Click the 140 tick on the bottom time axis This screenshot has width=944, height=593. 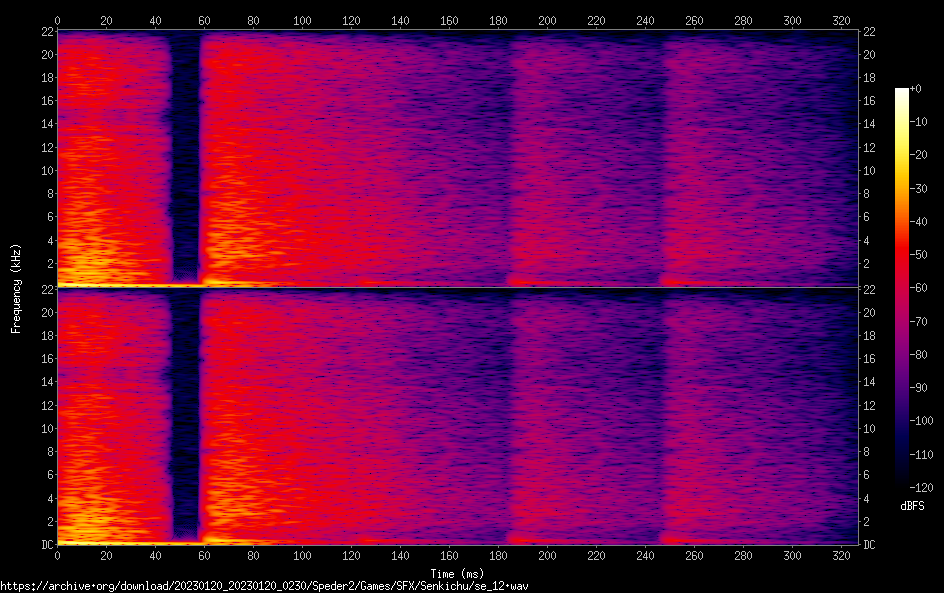[x=400, y=554]
